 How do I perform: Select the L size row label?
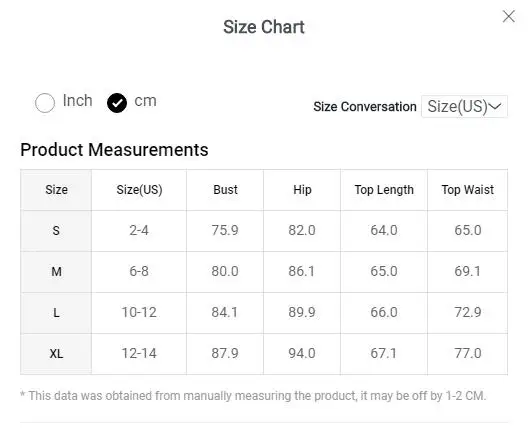56,313
